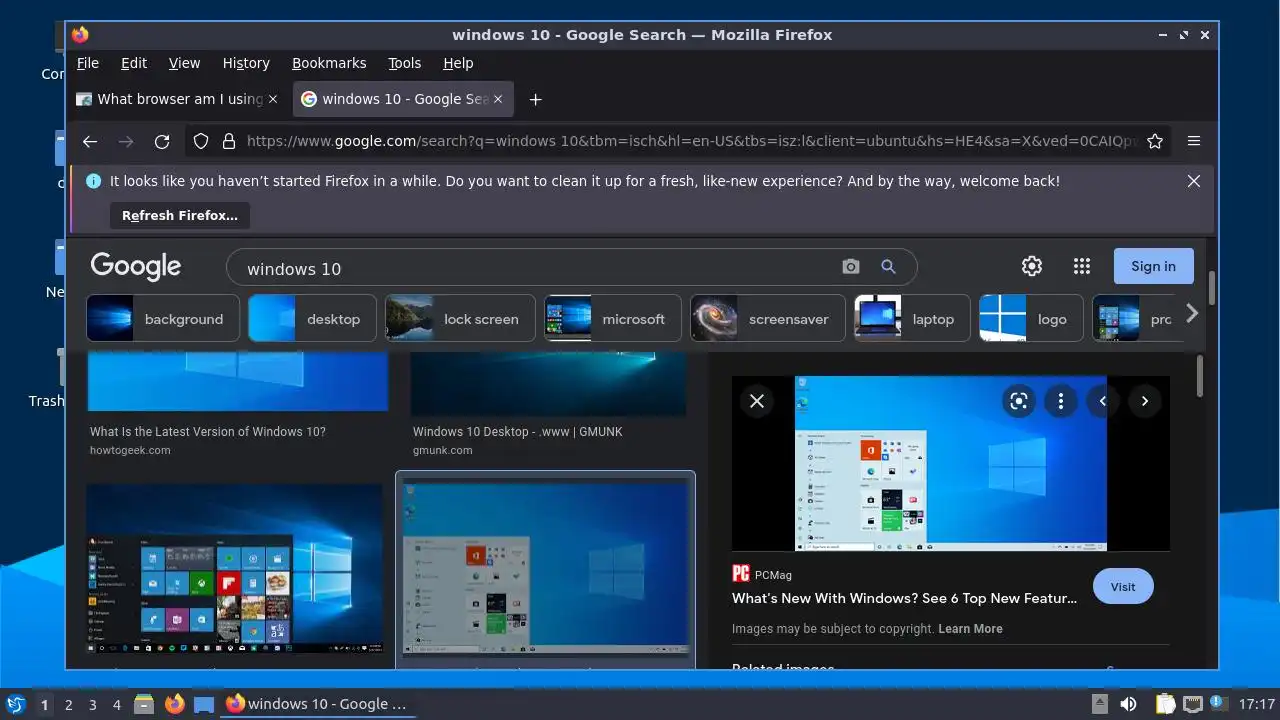The width and height of the screenshot is (1280, 720).
Task: Open the Firefox hamburger menu
Action: pyautogui.click(x=1194, y=141)
